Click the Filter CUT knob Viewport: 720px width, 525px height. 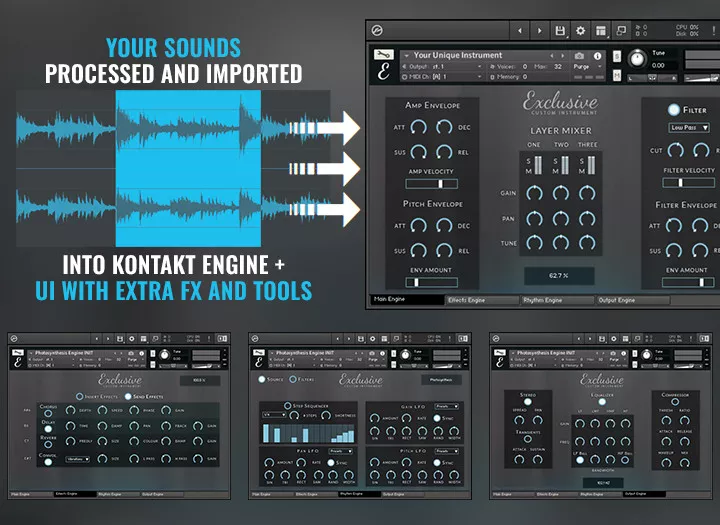(675, 150)
